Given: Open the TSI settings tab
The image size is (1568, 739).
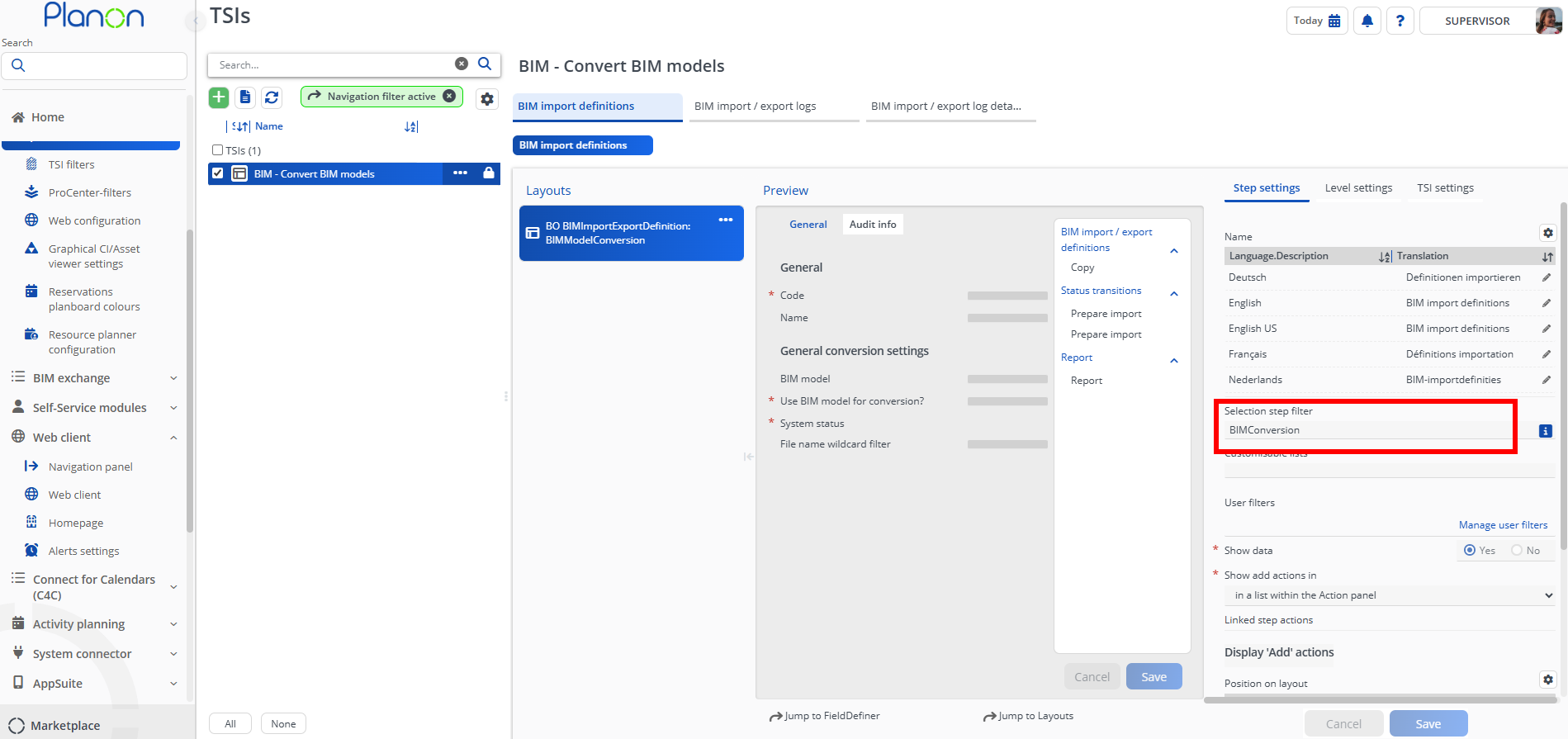Looking at the screenshot, I should tap(1445, 188).
